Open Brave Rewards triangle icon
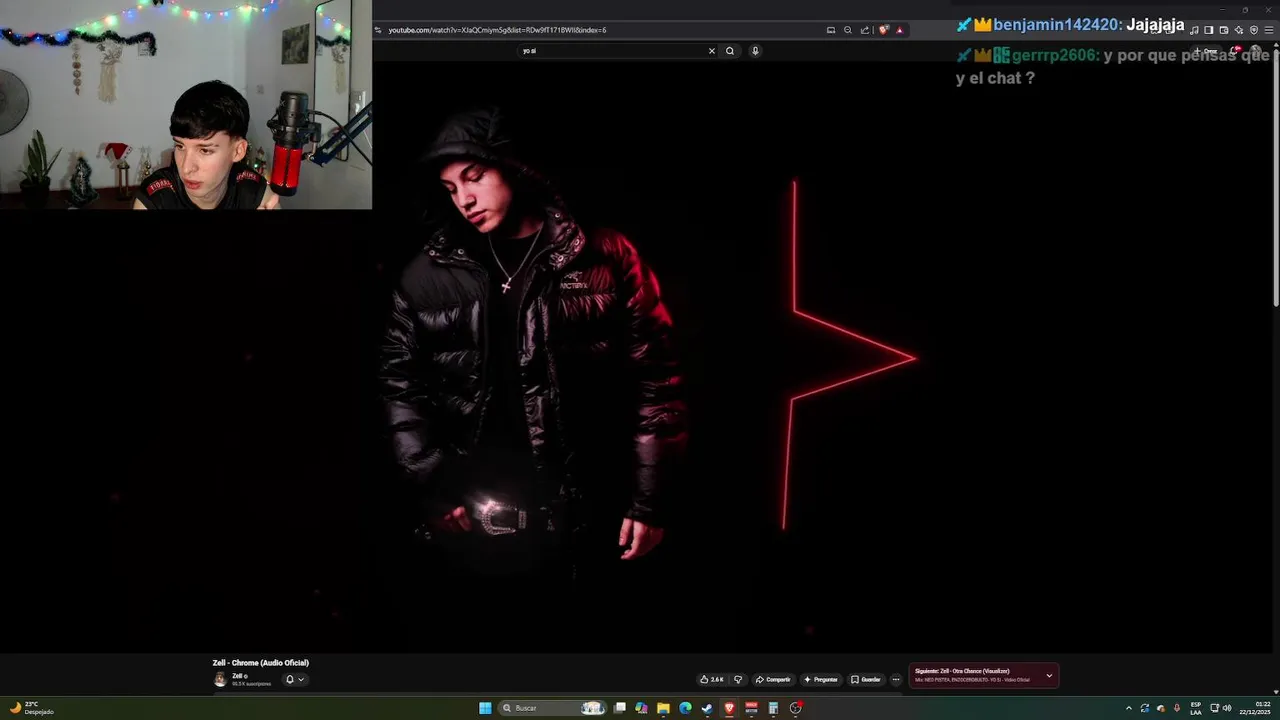1280x720 pixels. pos(899,30)
